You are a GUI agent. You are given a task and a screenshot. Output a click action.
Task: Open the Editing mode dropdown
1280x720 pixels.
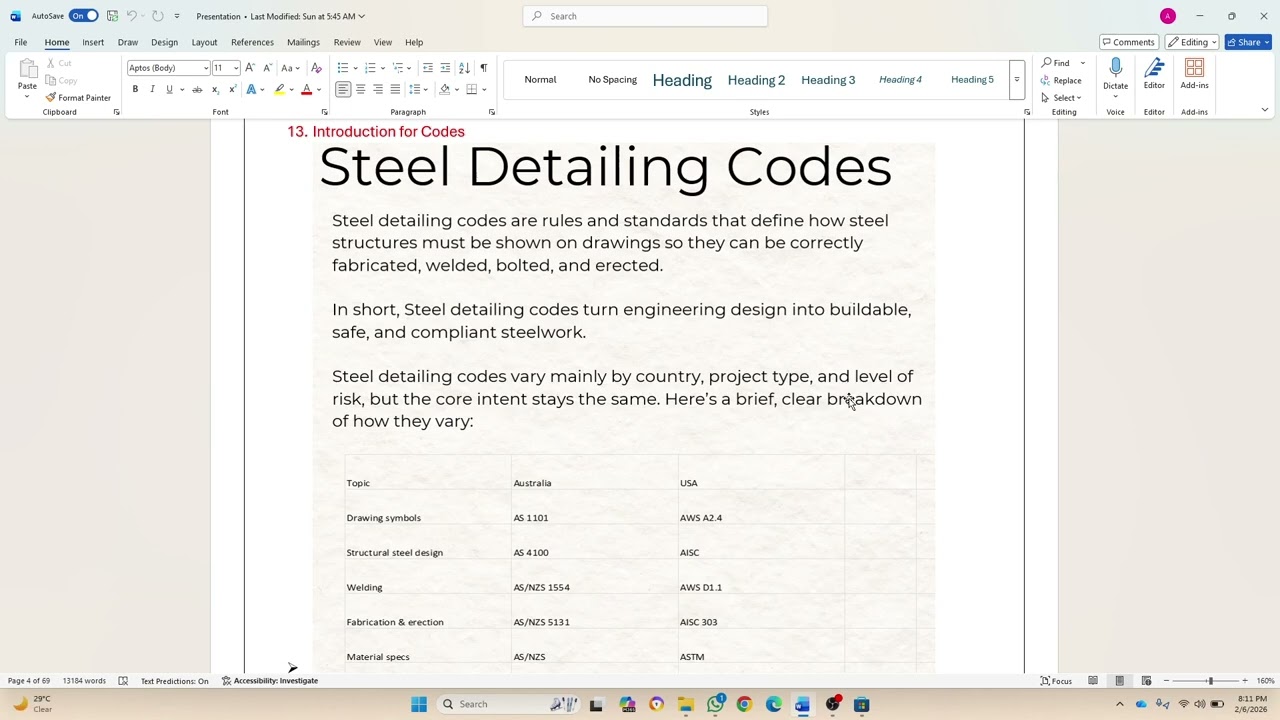coord(1191,42)
